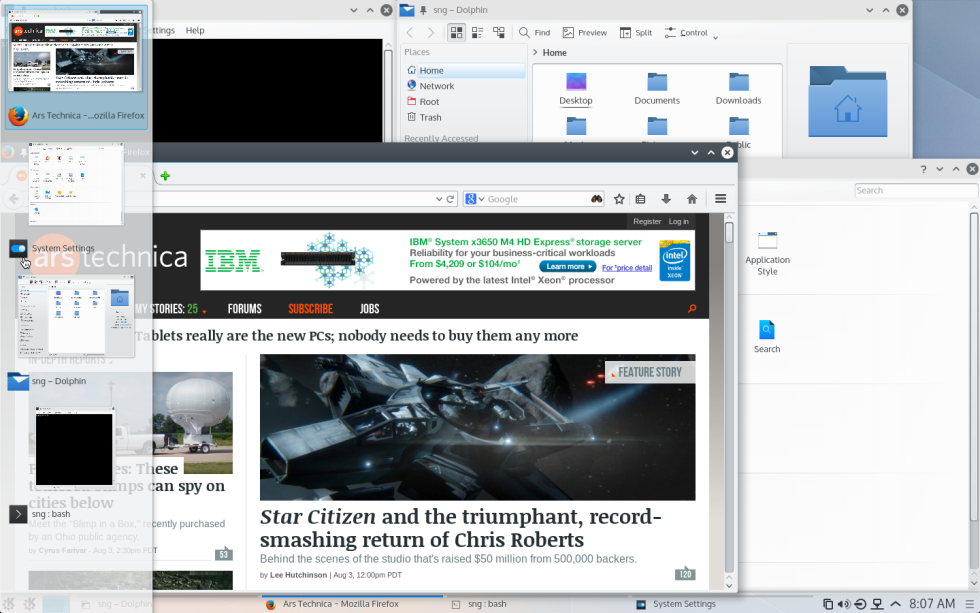Show bookmarks using the clipboard-style sidebar icon
The height and width of the screenshot is (613, 980).
coord(640,198)
